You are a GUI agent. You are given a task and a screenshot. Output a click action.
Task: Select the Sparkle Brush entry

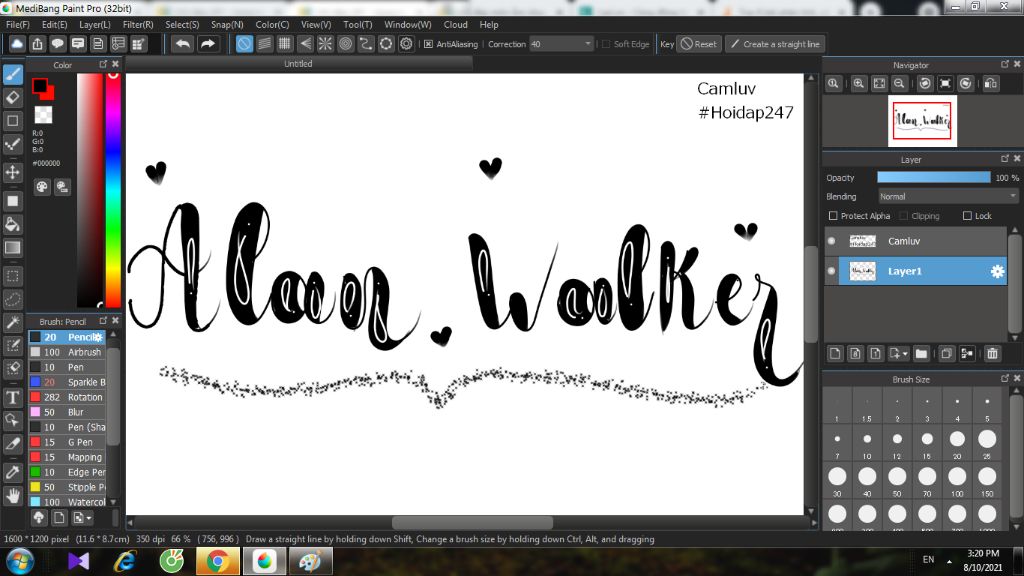coord(67,382)
